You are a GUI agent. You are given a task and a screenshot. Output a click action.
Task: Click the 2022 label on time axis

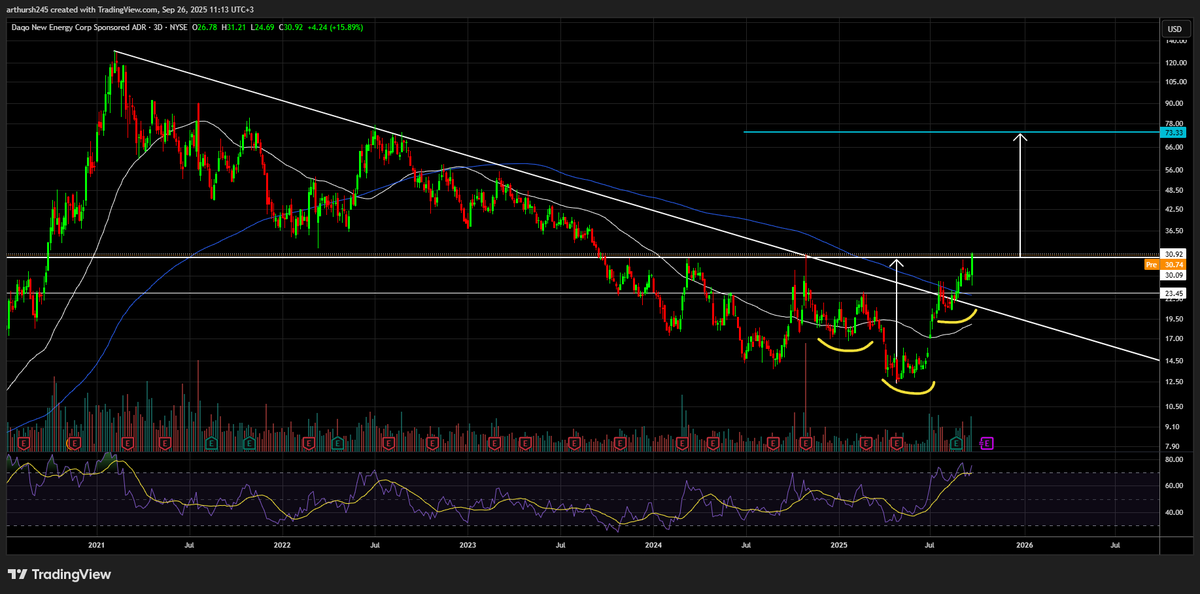[x=282, y=547]
